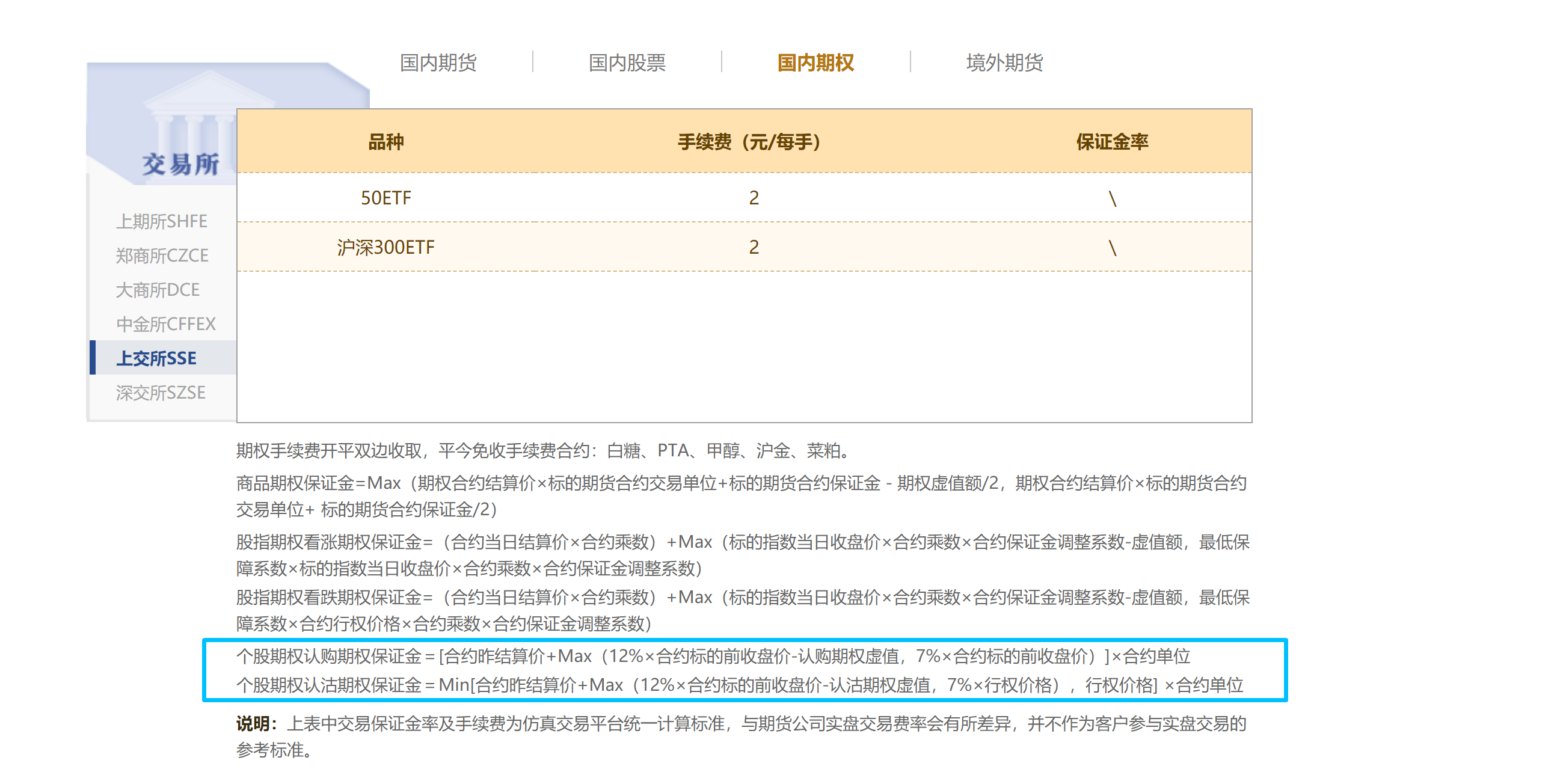Click the bold 说明 label text

coord(256,723)
